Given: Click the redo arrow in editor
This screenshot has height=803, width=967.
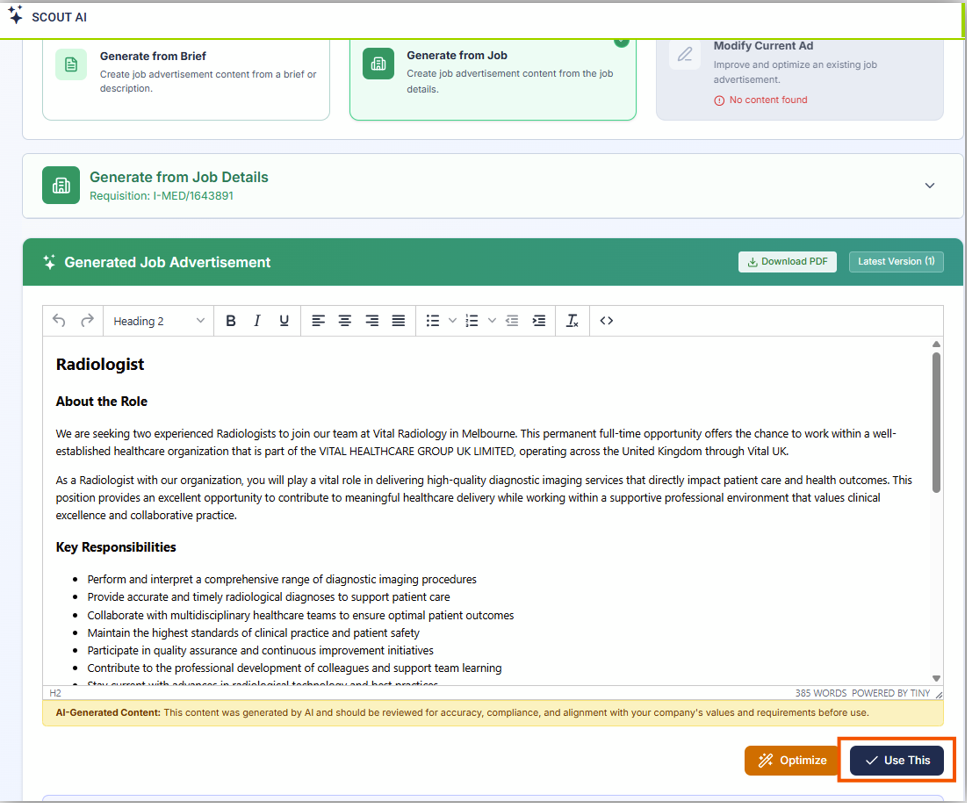Looking at the screenshot, I should point(87,321).
